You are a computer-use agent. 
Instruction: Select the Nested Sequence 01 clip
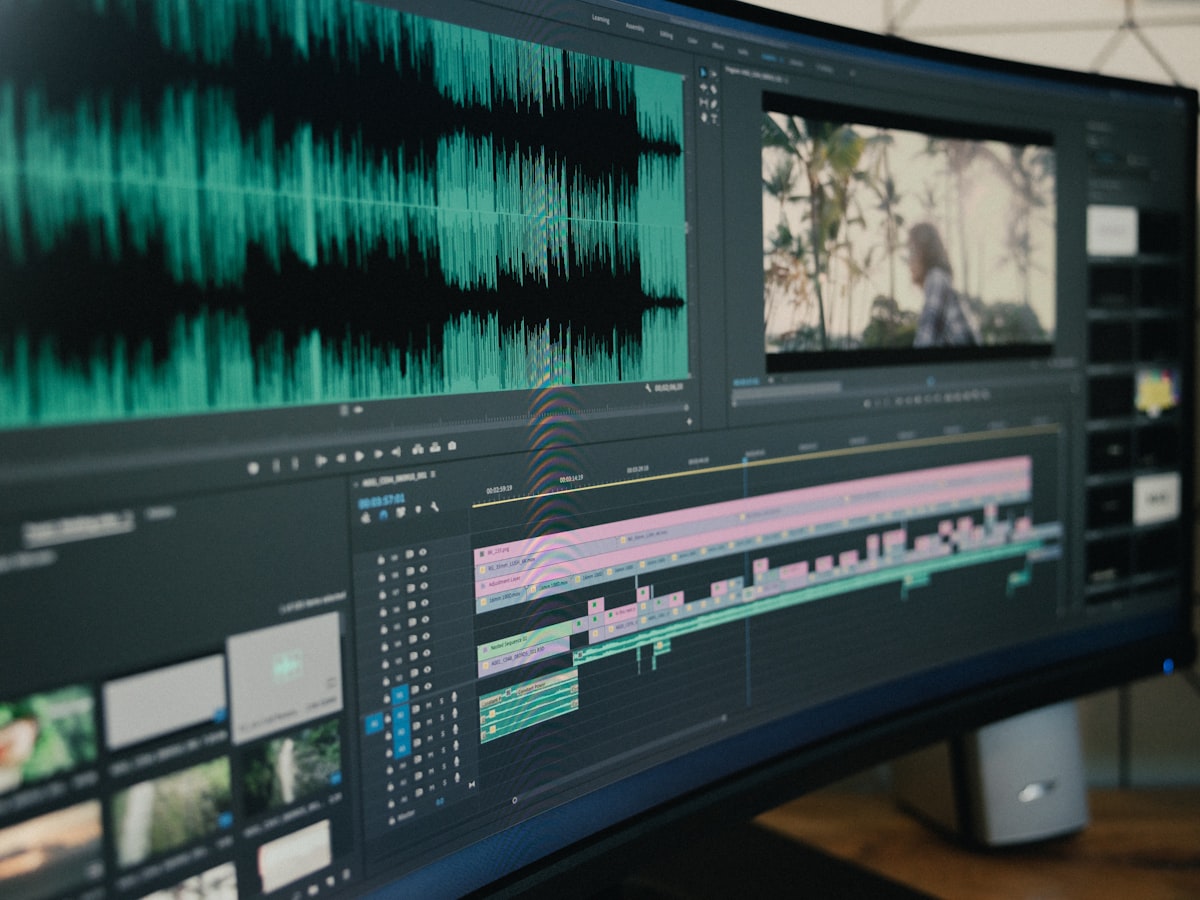[x=523, y=642]
